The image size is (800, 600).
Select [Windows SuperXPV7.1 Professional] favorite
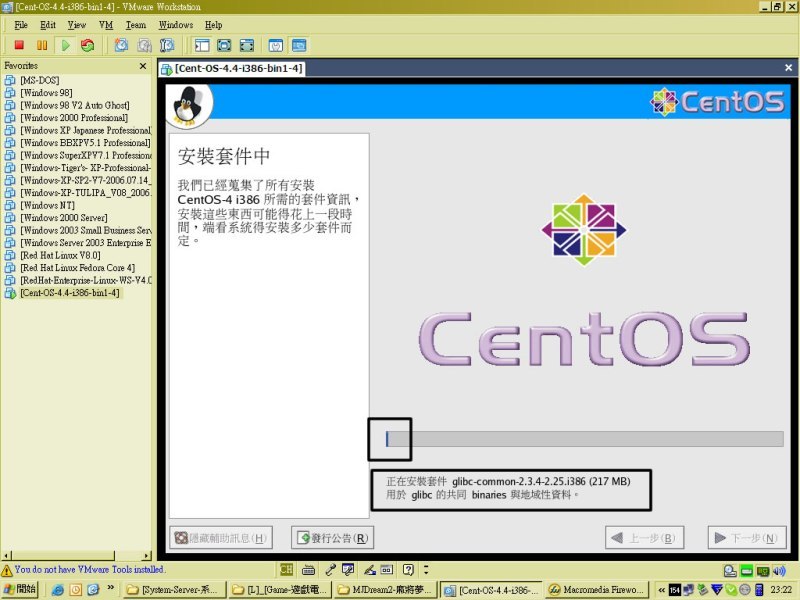point(86,155)
